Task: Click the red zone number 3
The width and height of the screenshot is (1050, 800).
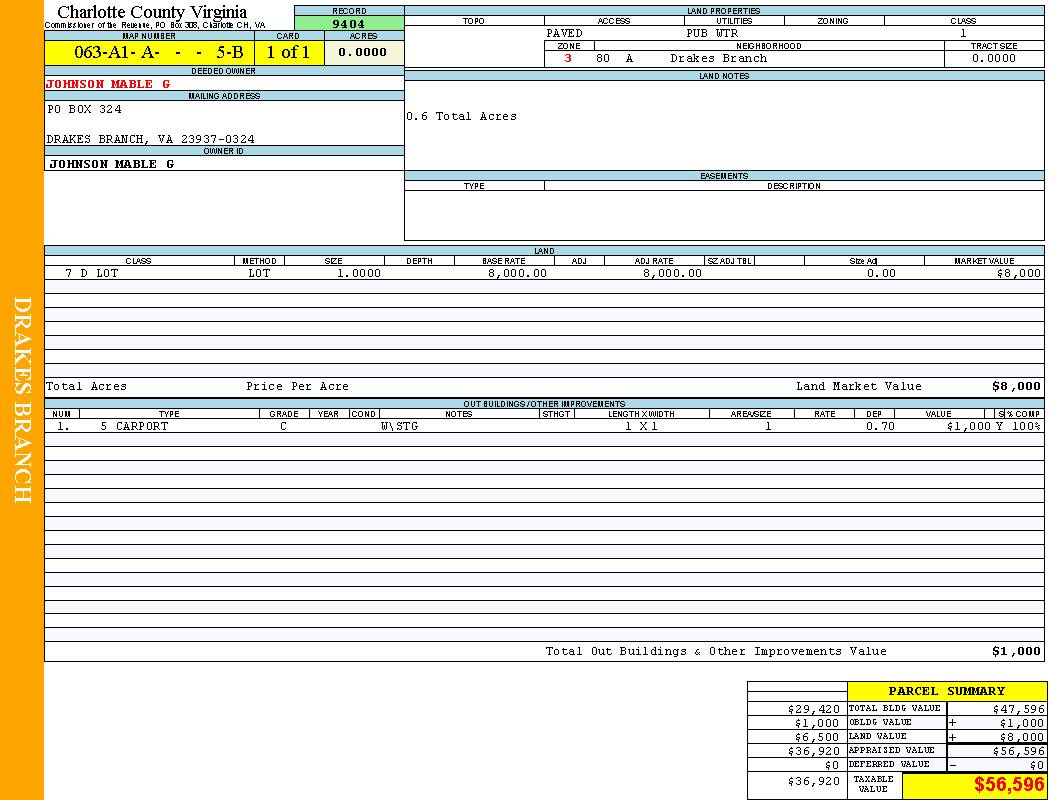Action: click(568, 58)
